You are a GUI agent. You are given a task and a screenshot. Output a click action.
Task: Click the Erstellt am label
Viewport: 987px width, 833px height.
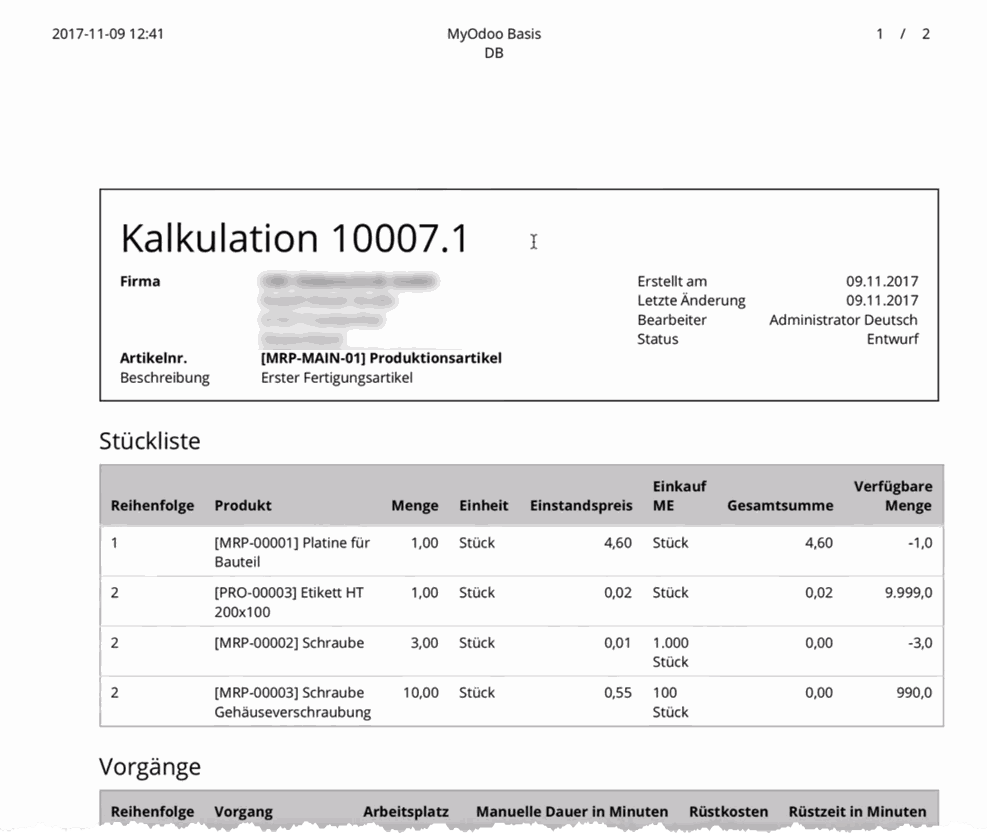tap(672, 281)
